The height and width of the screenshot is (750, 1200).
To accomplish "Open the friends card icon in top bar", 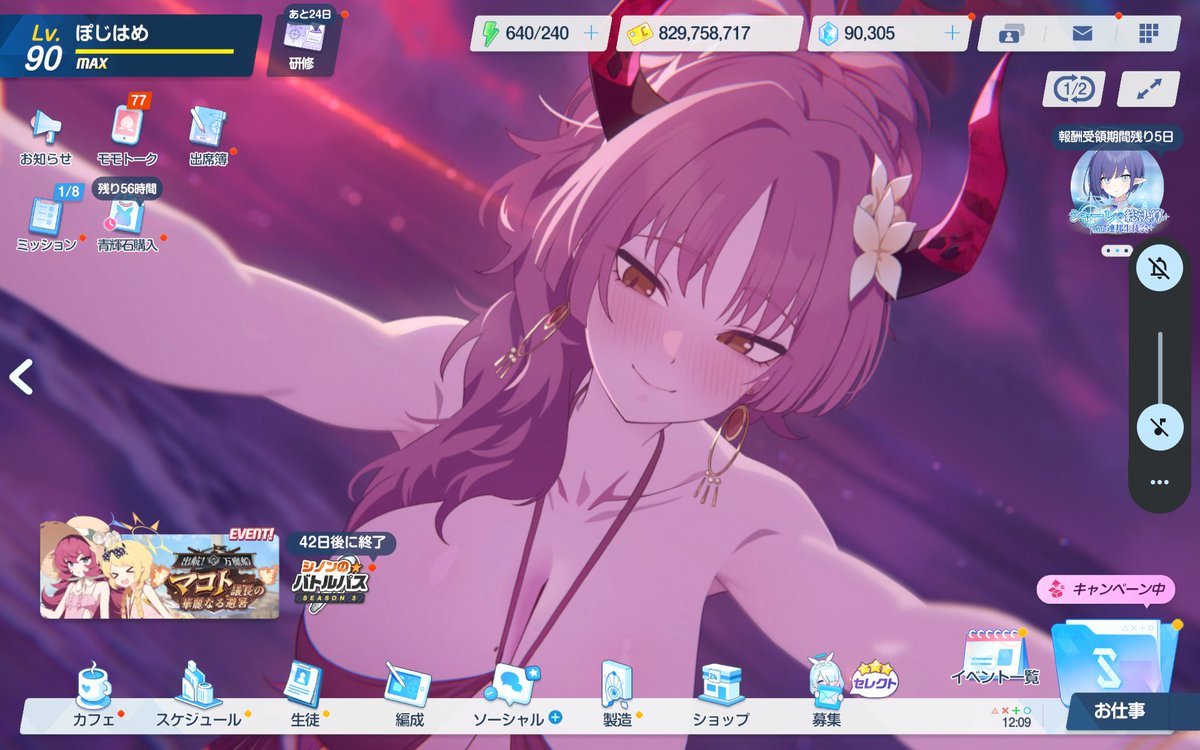I will coord(1010,34).
